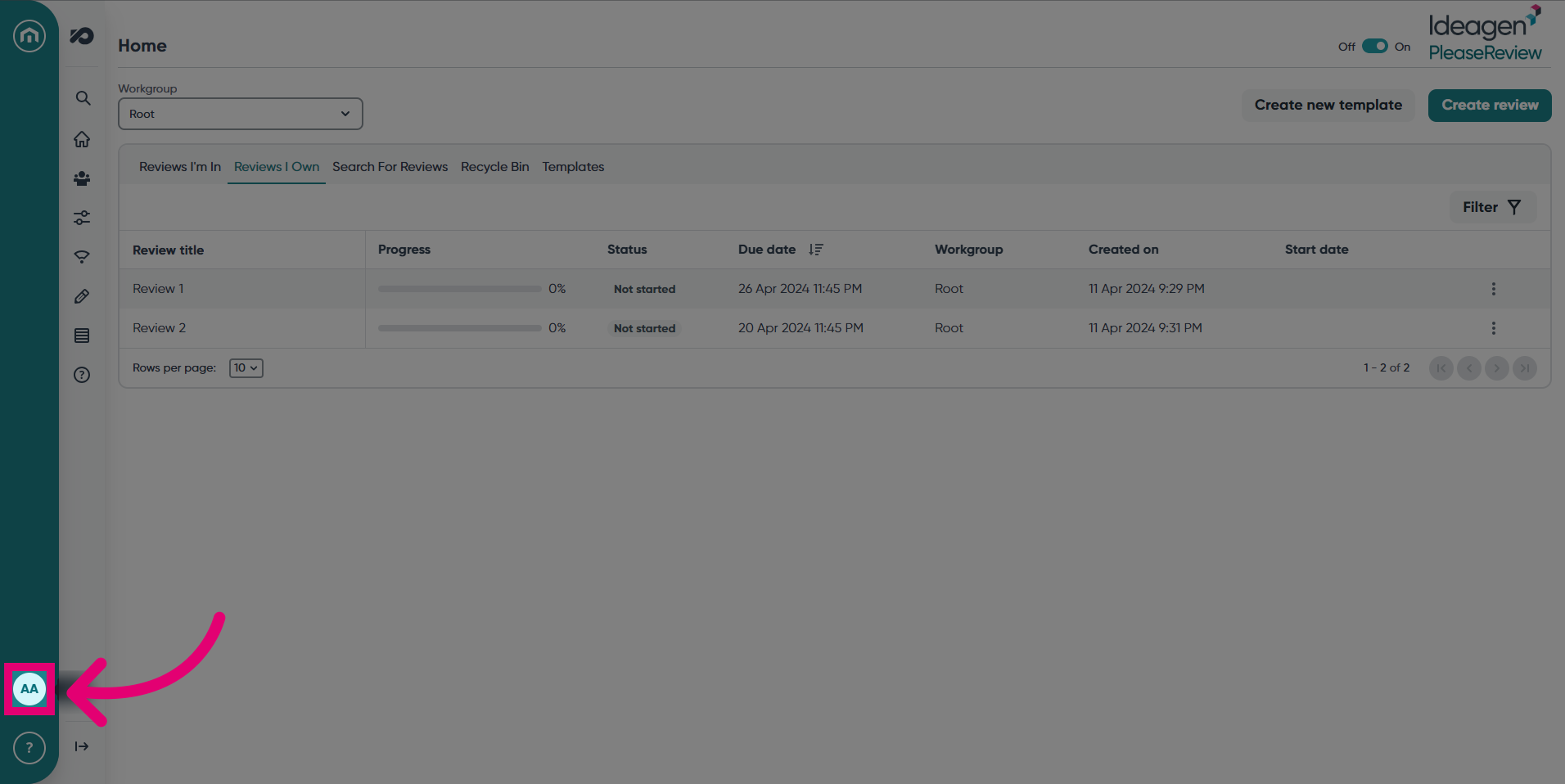
Task: Click created date 11 Apr 2024 9:29 PM
Action: (x=1147, y=289)
